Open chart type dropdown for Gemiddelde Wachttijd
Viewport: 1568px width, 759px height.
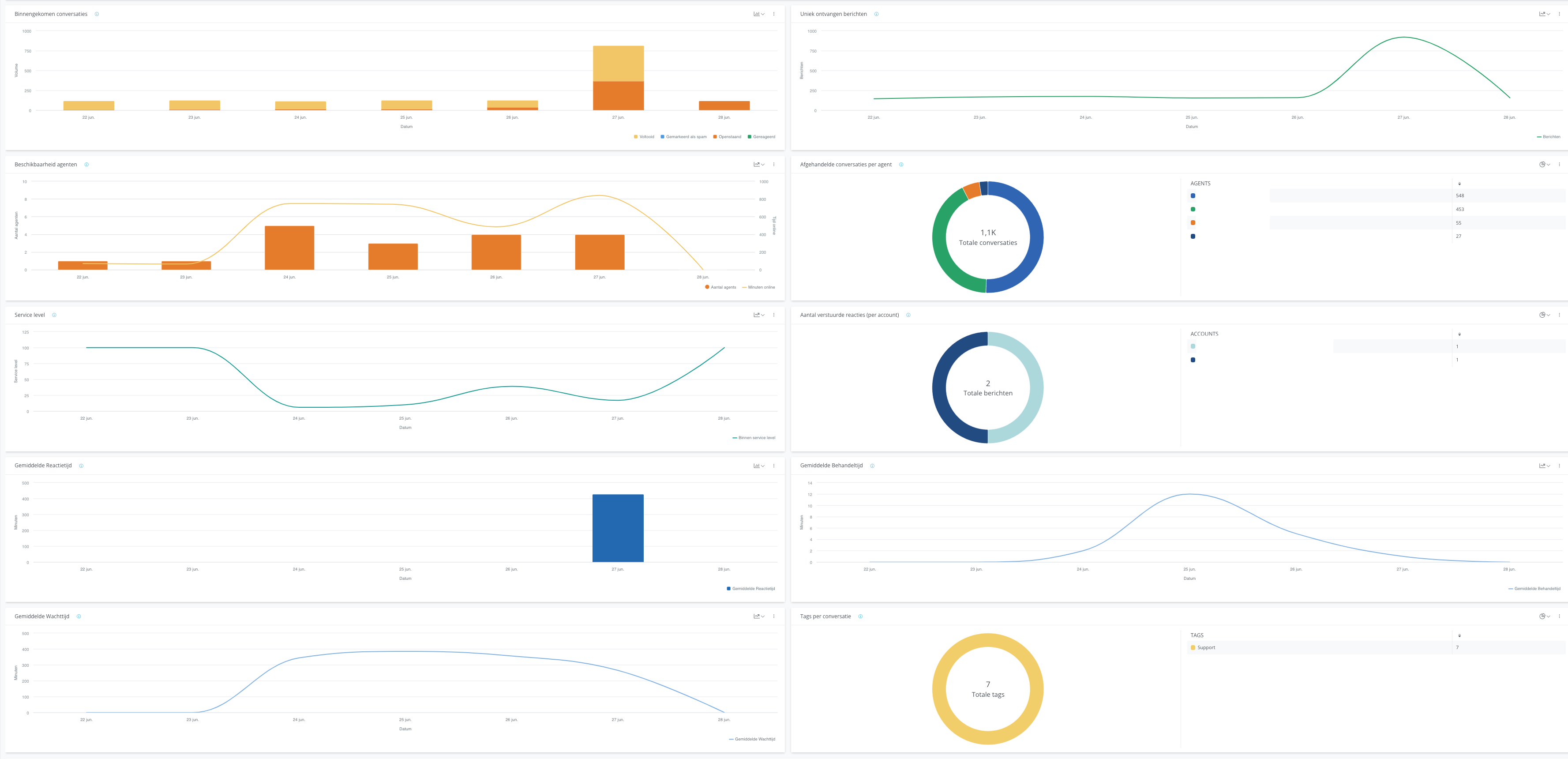tap(759, 616)
